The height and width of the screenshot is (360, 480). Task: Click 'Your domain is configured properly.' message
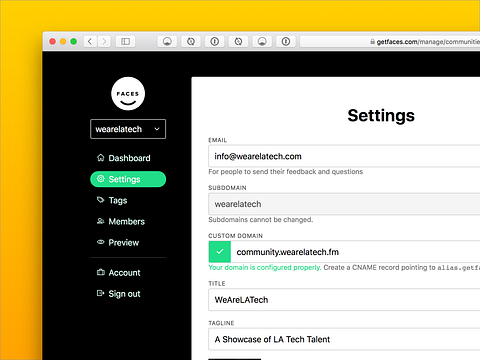(265, 267)
